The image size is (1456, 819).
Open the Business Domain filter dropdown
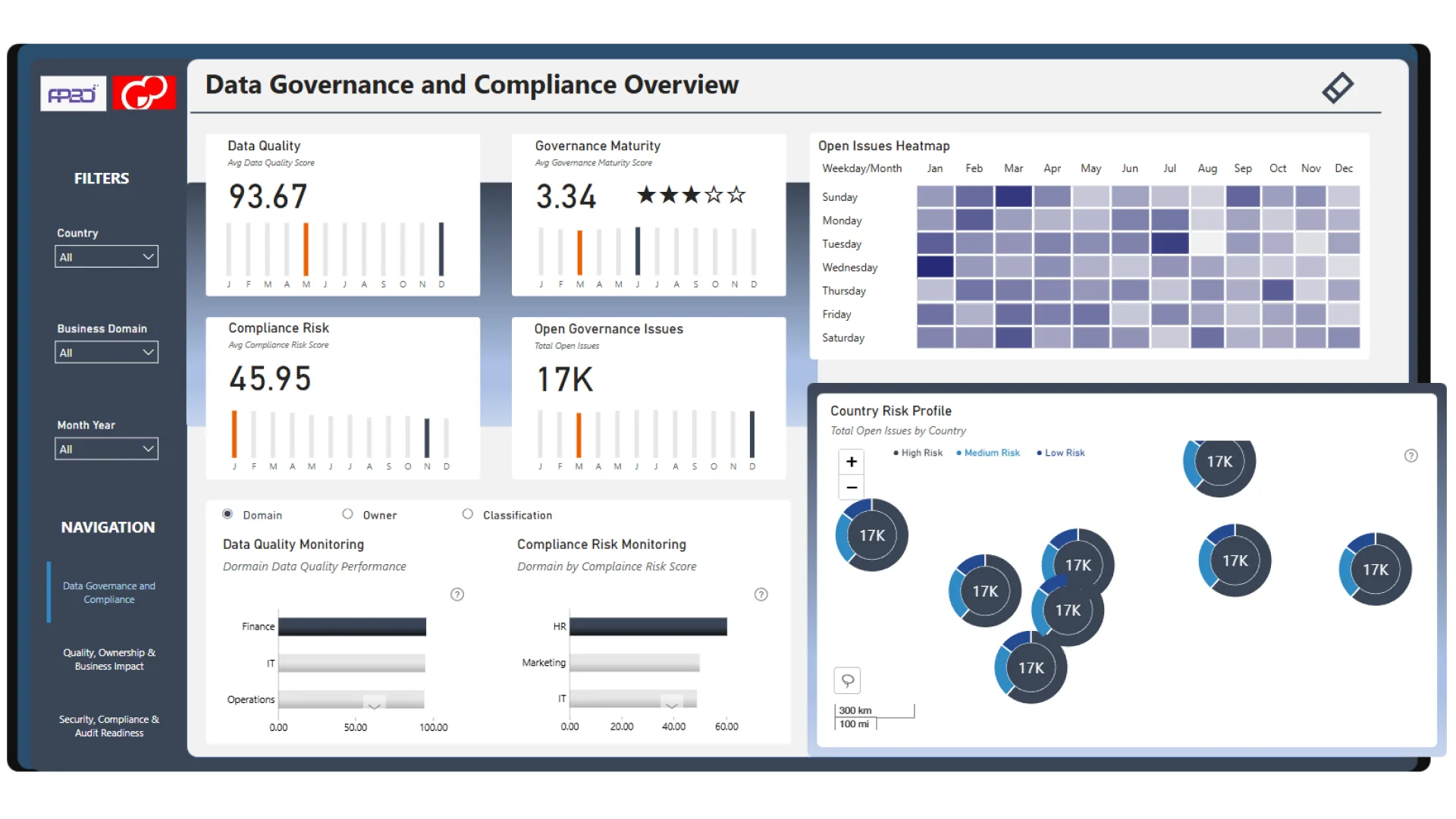(106, 353)
